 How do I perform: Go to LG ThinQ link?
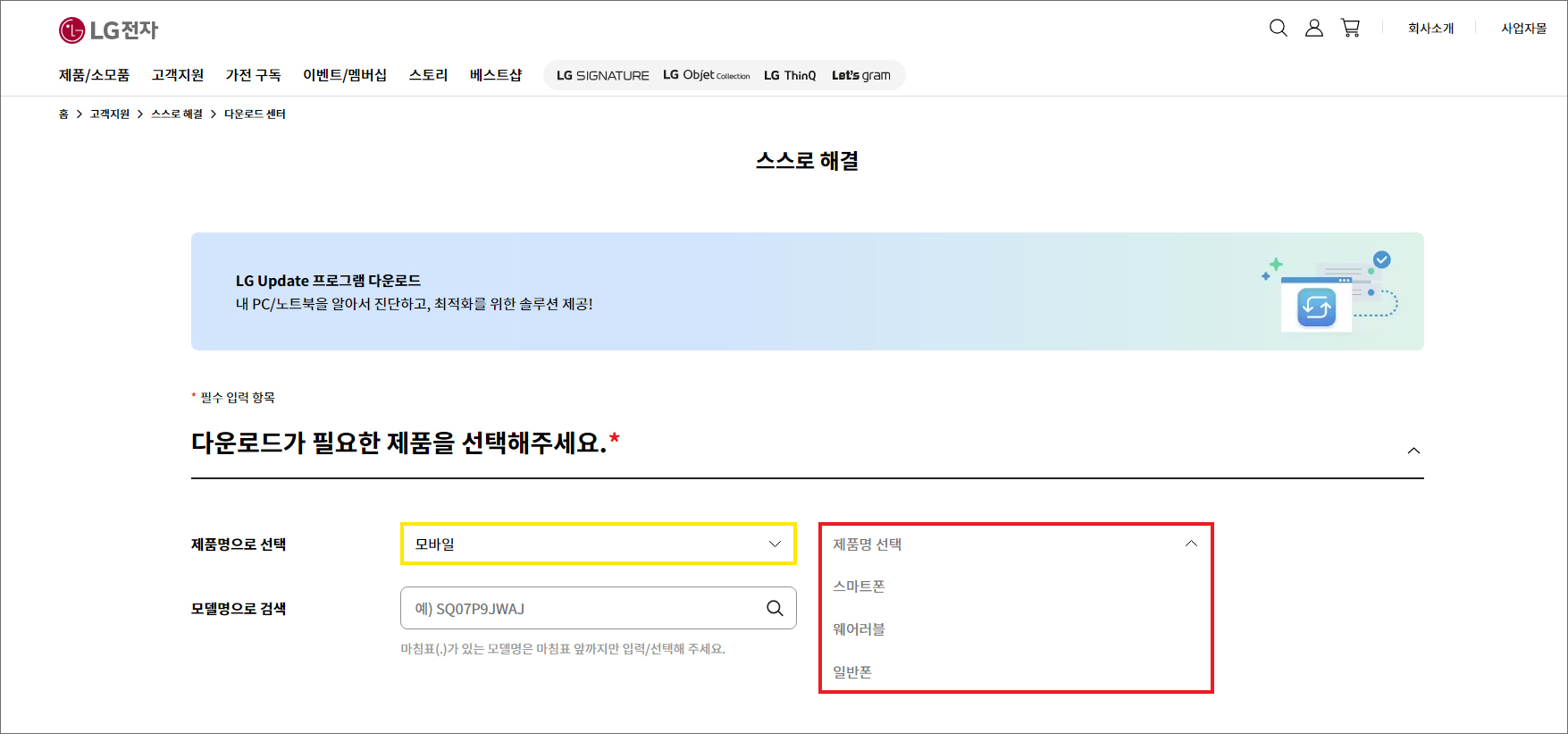790,76
